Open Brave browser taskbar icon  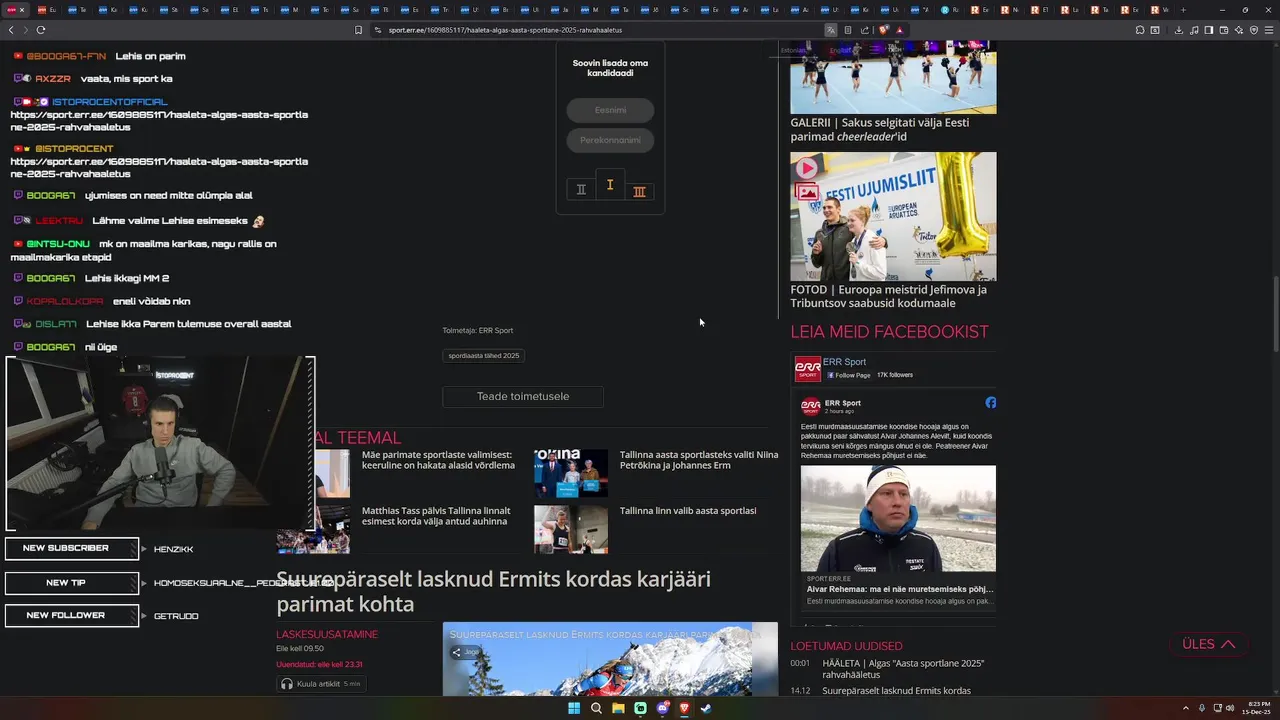(x=684, y=708)
